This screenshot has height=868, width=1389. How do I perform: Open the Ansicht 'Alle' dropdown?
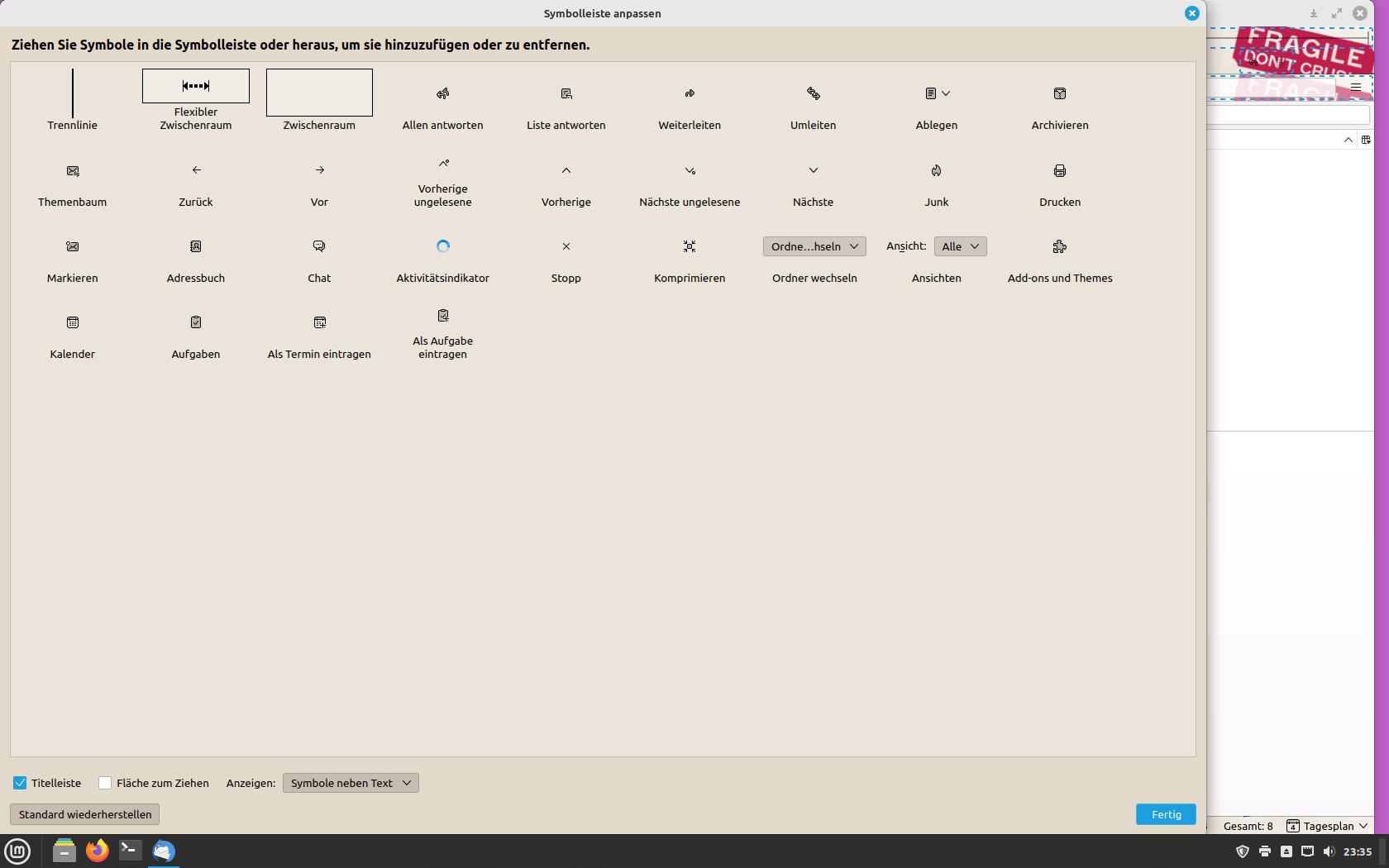click(x=960, y=246)
